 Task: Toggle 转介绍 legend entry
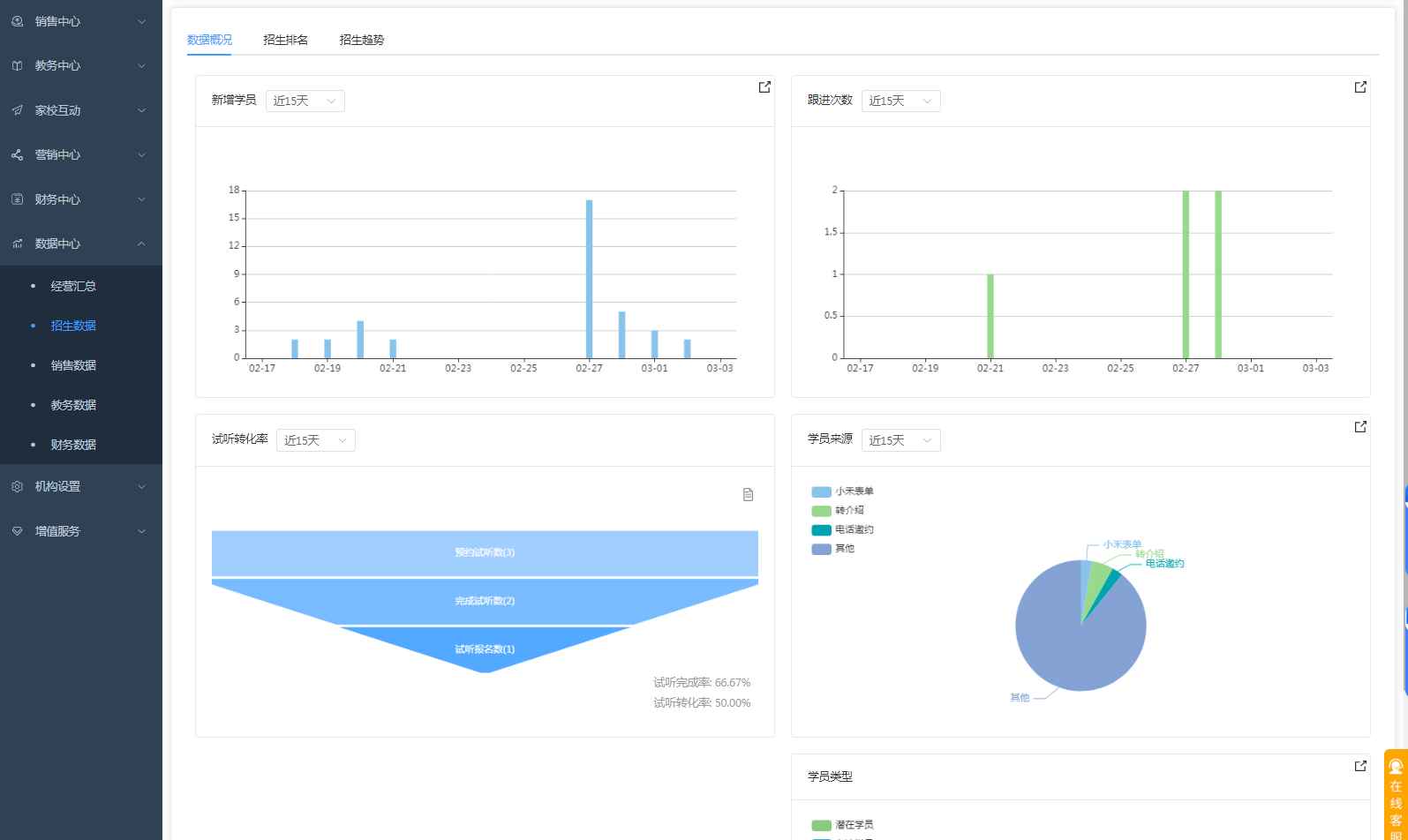tap(838, 511)
